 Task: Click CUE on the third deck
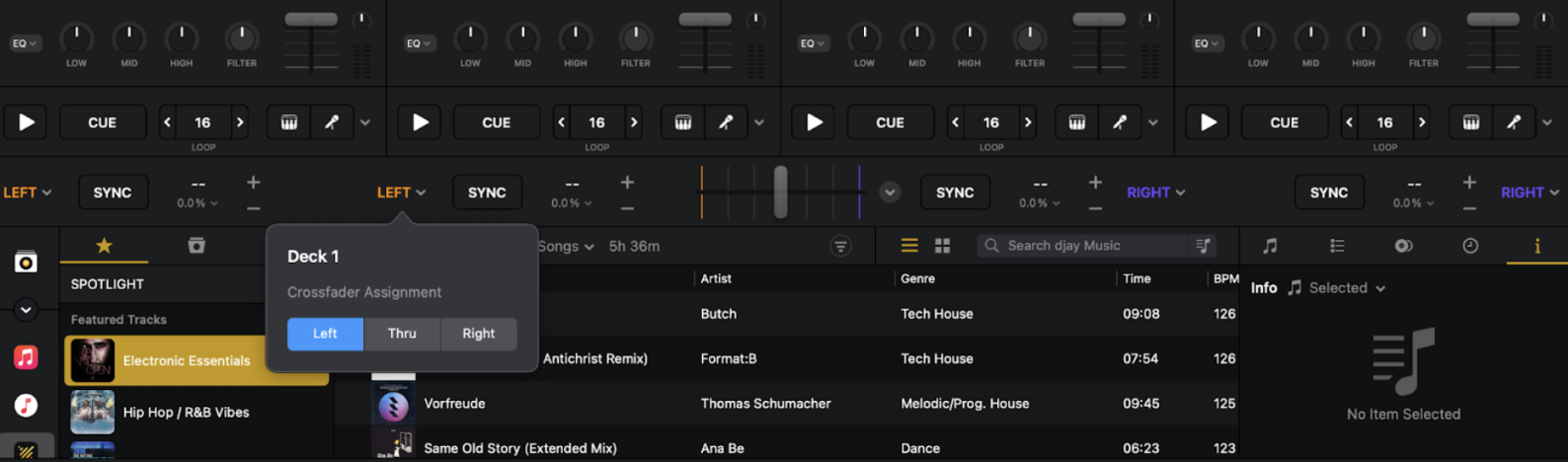click(890, 122)
